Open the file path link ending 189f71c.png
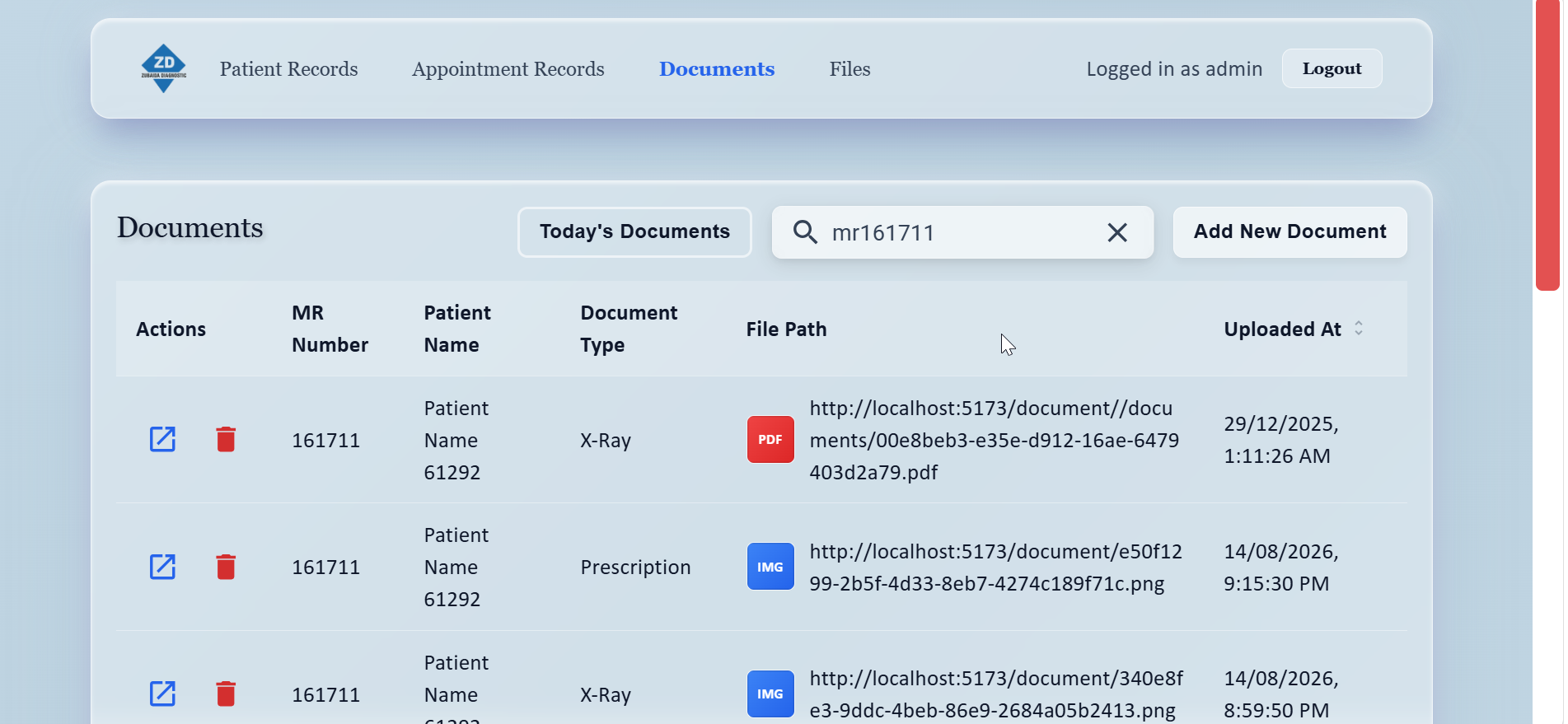 coord(995,567)
